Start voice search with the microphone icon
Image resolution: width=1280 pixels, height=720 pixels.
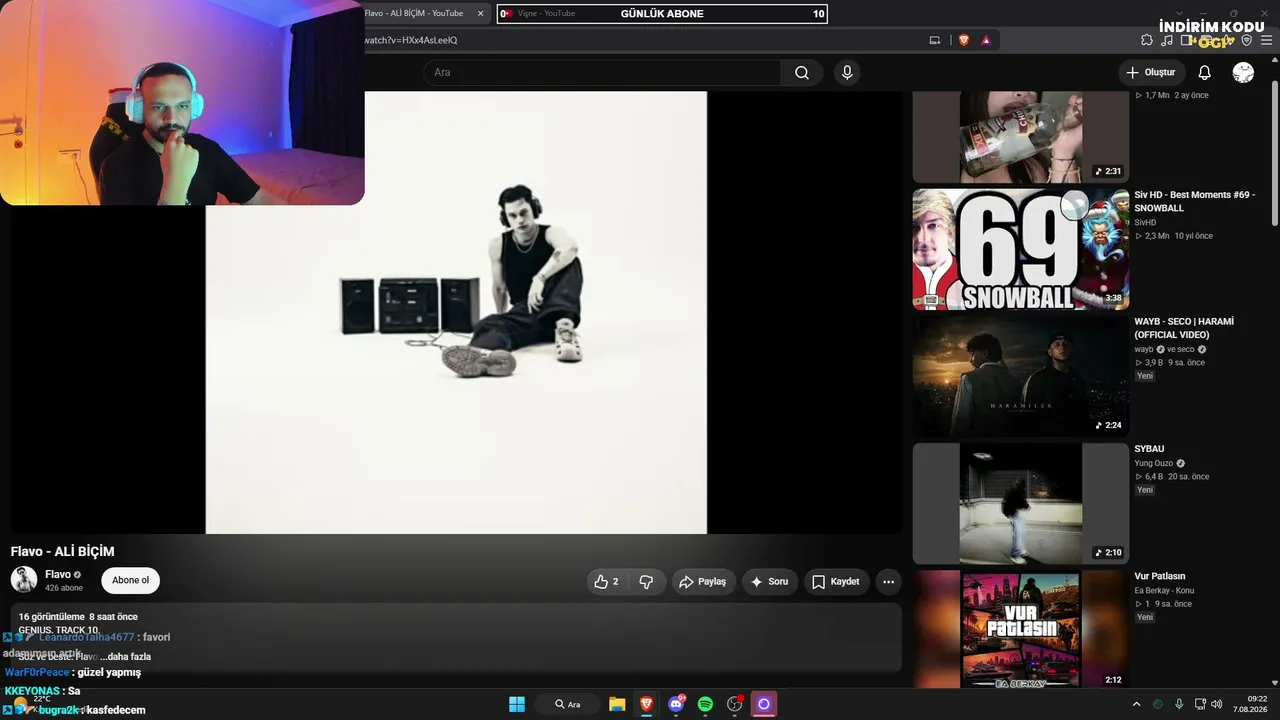[847, 73]
